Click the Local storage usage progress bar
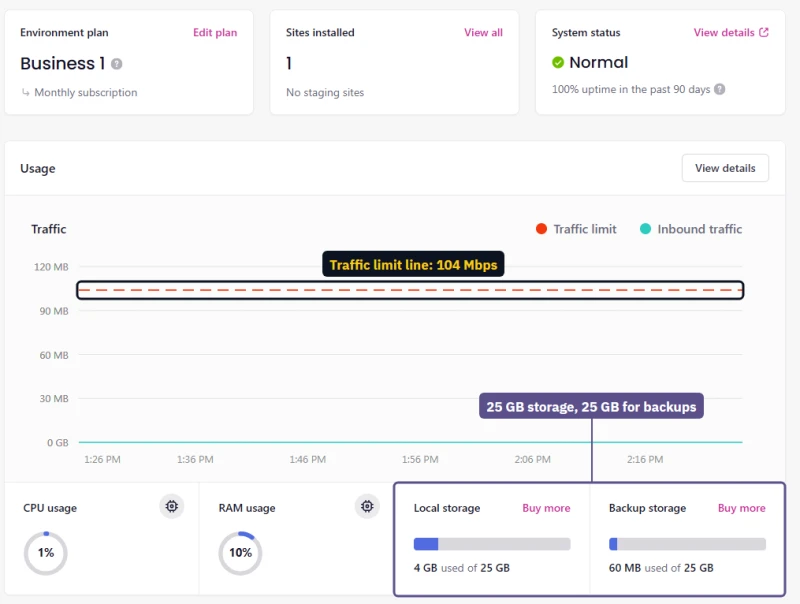The width and height of the screenshot is (800, 604). pyautogui.click(x=492, y=544)
